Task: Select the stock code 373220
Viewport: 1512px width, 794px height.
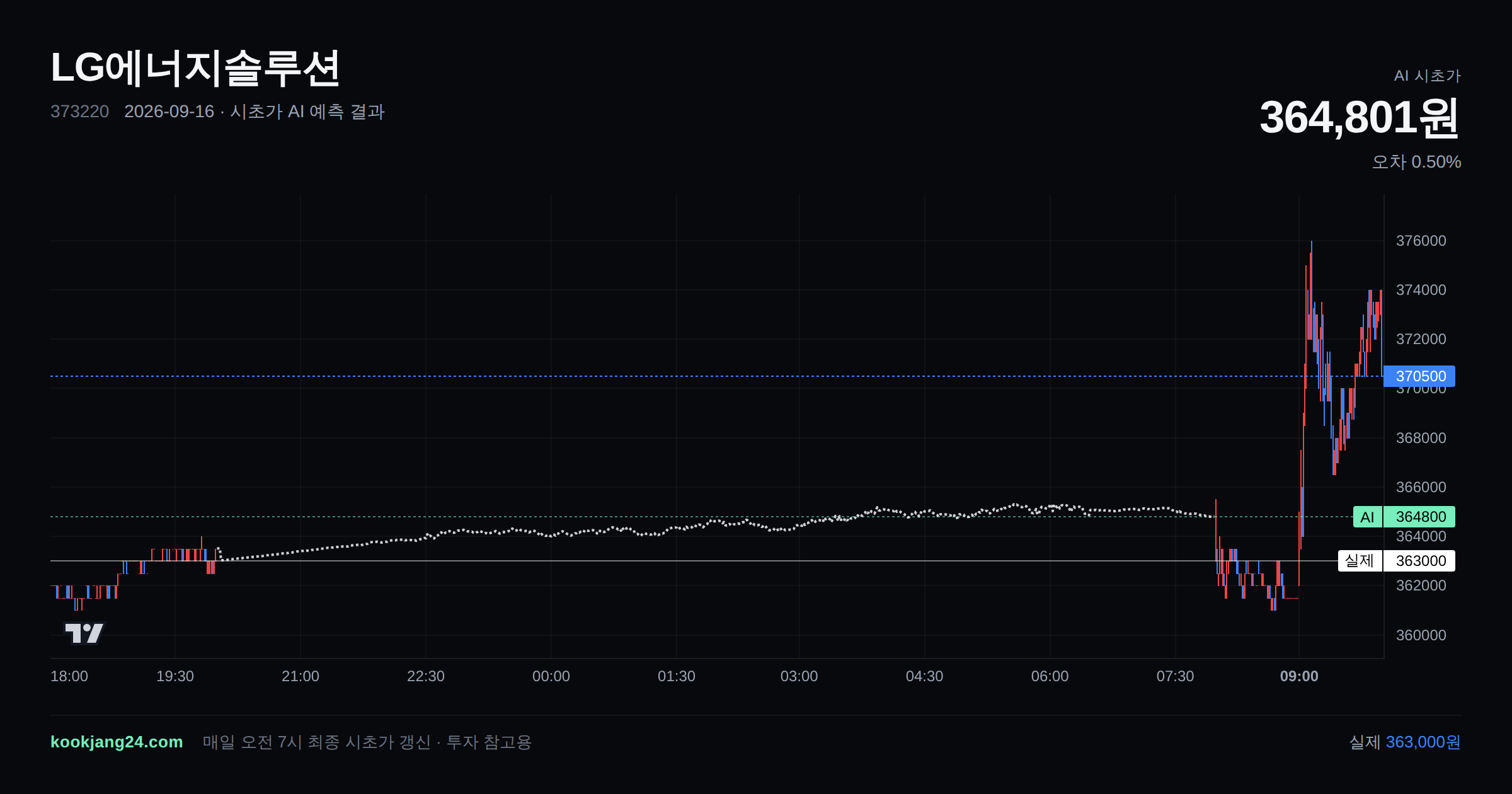Action: [79, 112]
